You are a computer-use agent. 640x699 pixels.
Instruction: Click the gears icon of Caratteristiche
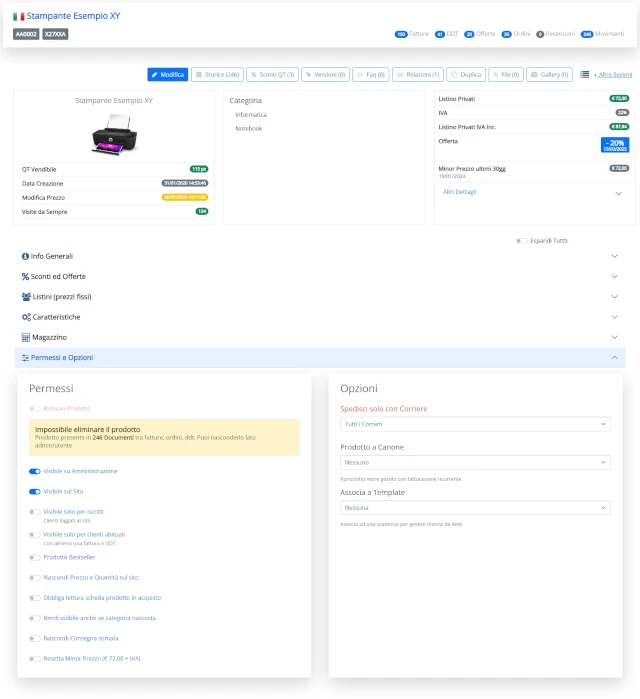click(x=26, y=317)
